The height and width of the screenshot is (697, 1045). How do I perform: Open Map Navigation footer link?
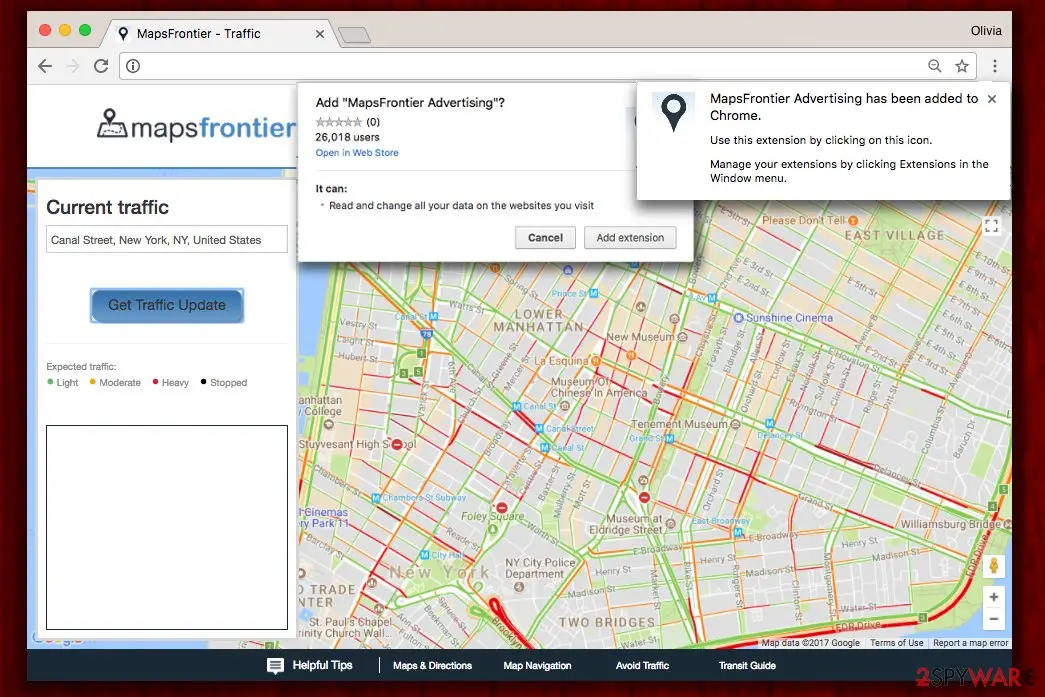(x=537, y=666)
